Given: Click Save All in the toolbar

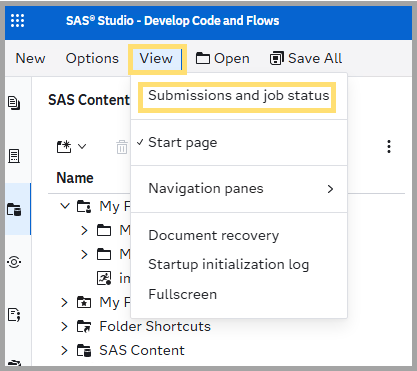Looking at the screenshot, I should pyautogui.click(x=306, y=59).
